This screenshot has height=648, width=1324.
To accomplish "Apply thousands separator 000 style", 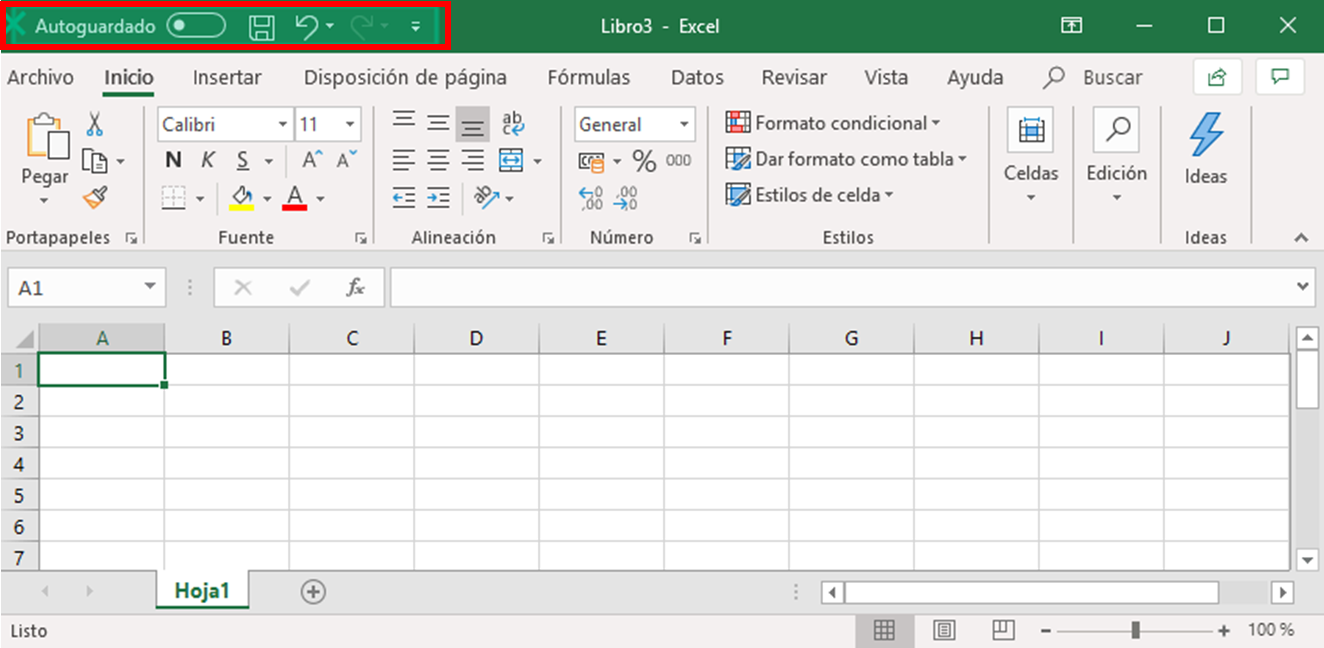I will point(678,160).
